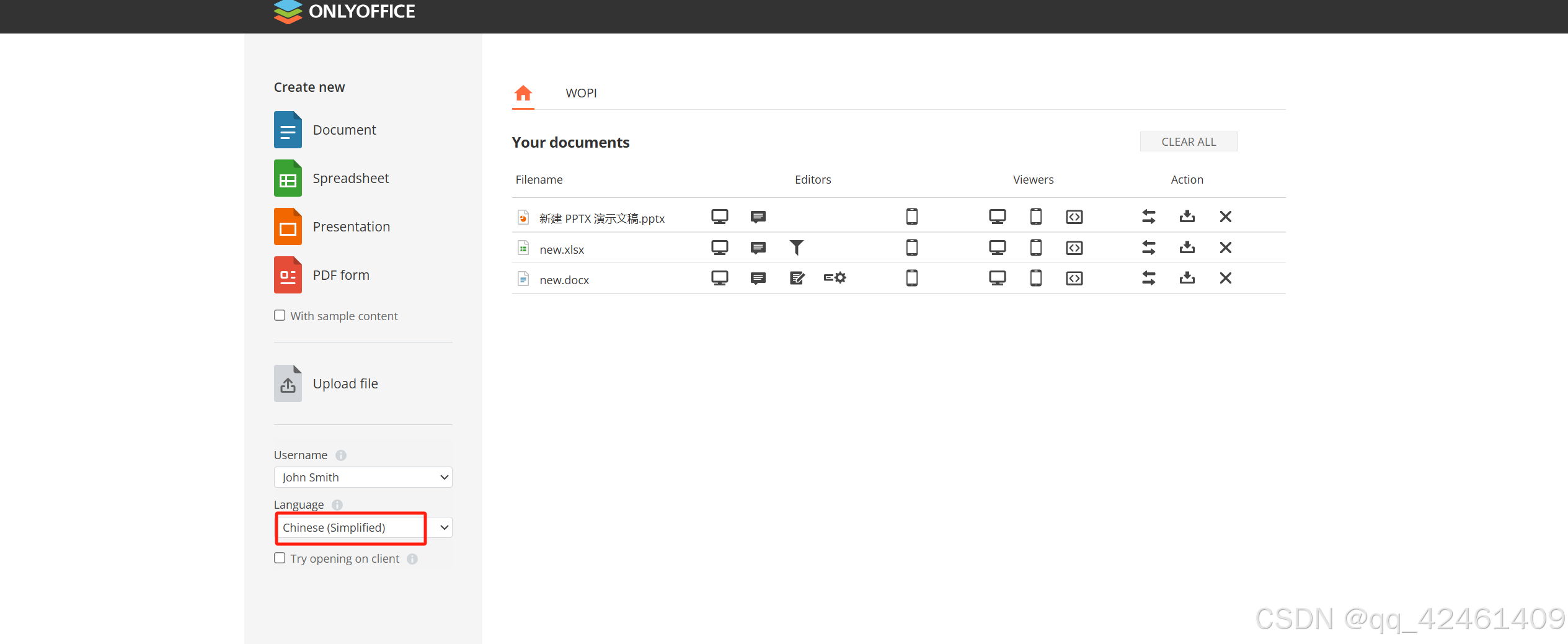Click the CLEAR ALL button
The image size is (1568, 644).
(1188, 141)
